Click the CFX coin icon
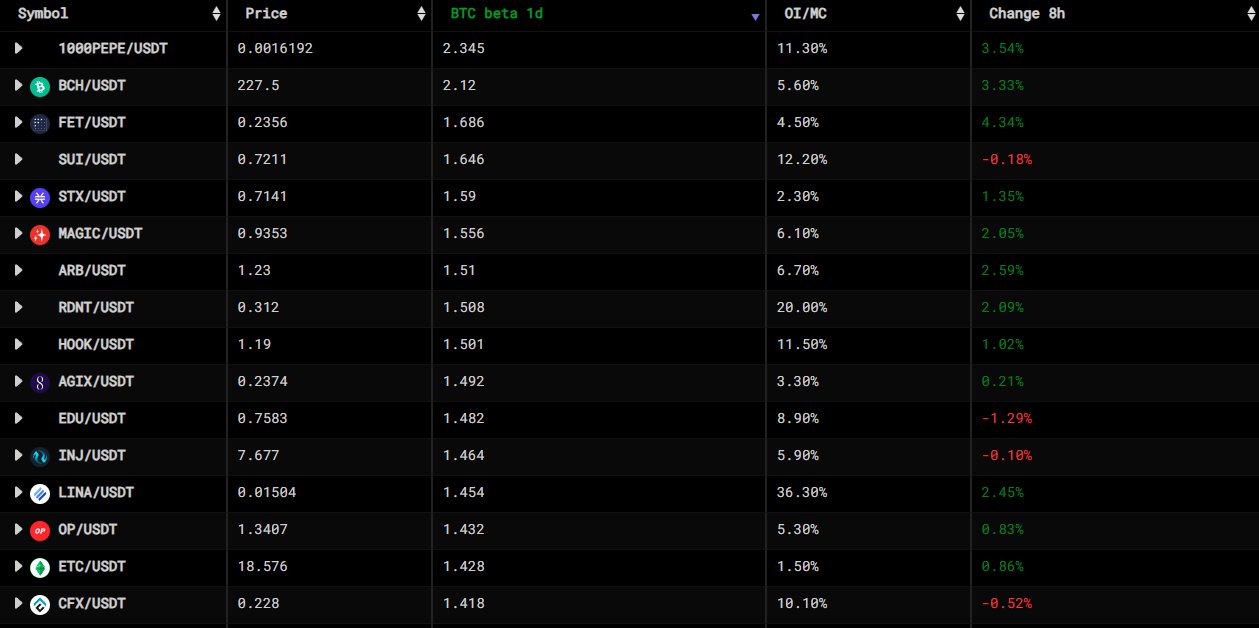Viewport: 1259px width, 628px height. pos(40,604)
